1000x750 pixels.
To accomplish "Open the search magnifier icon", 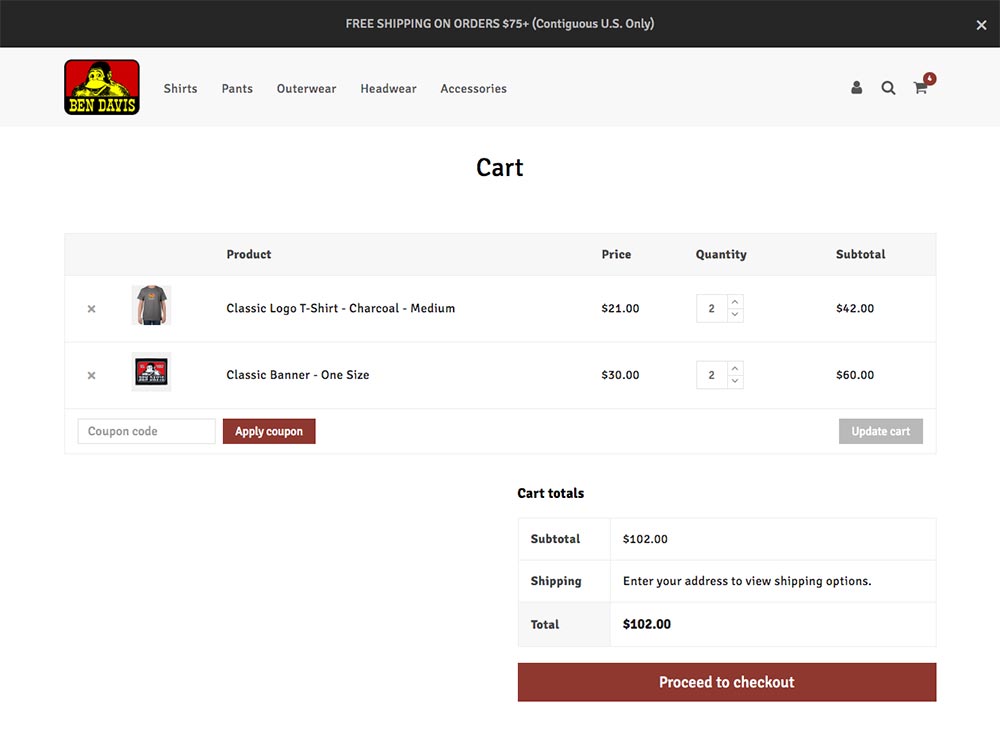I will (888, 88).
